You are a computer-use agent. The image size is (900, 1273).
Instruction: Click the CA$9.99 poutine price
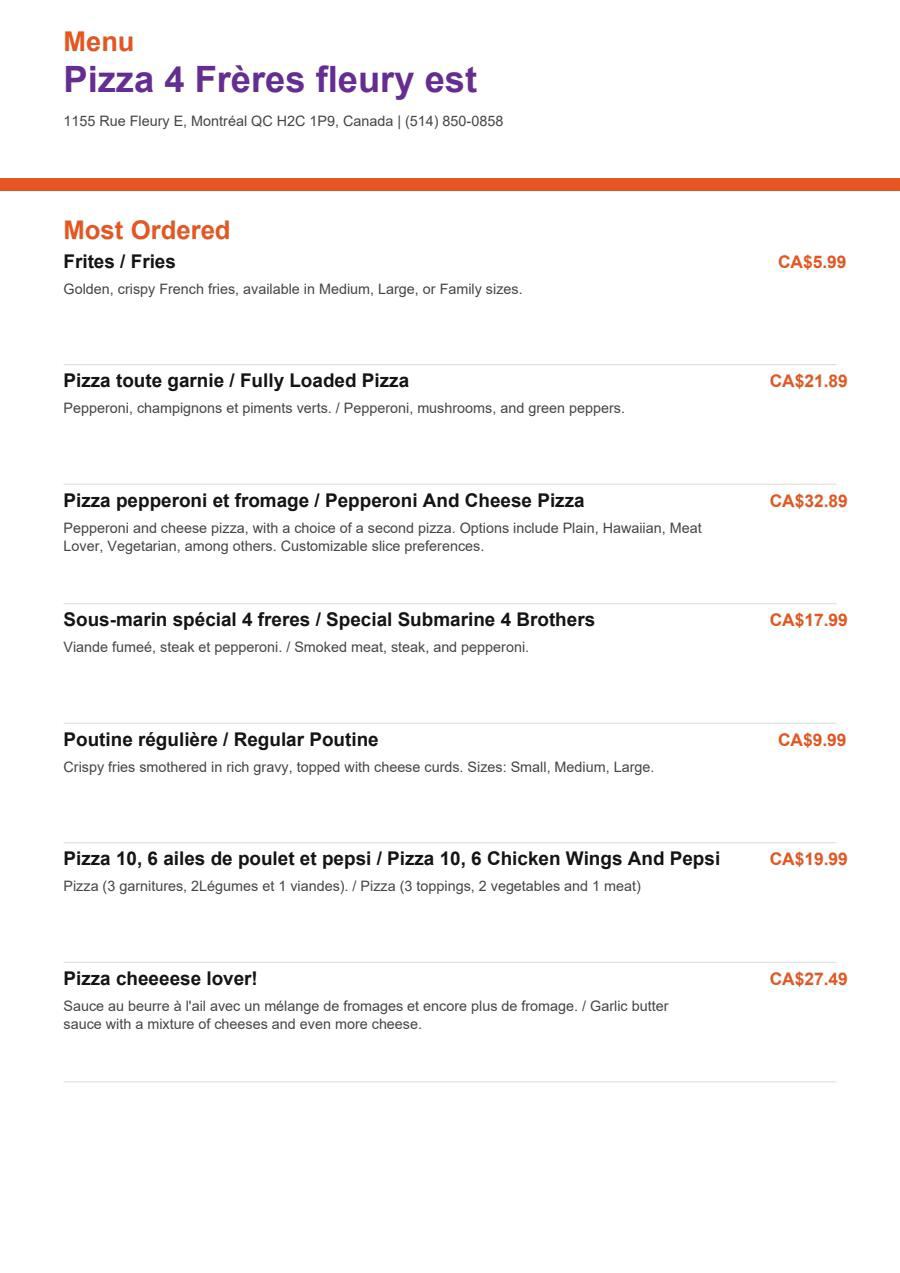(x=812, y=740)
